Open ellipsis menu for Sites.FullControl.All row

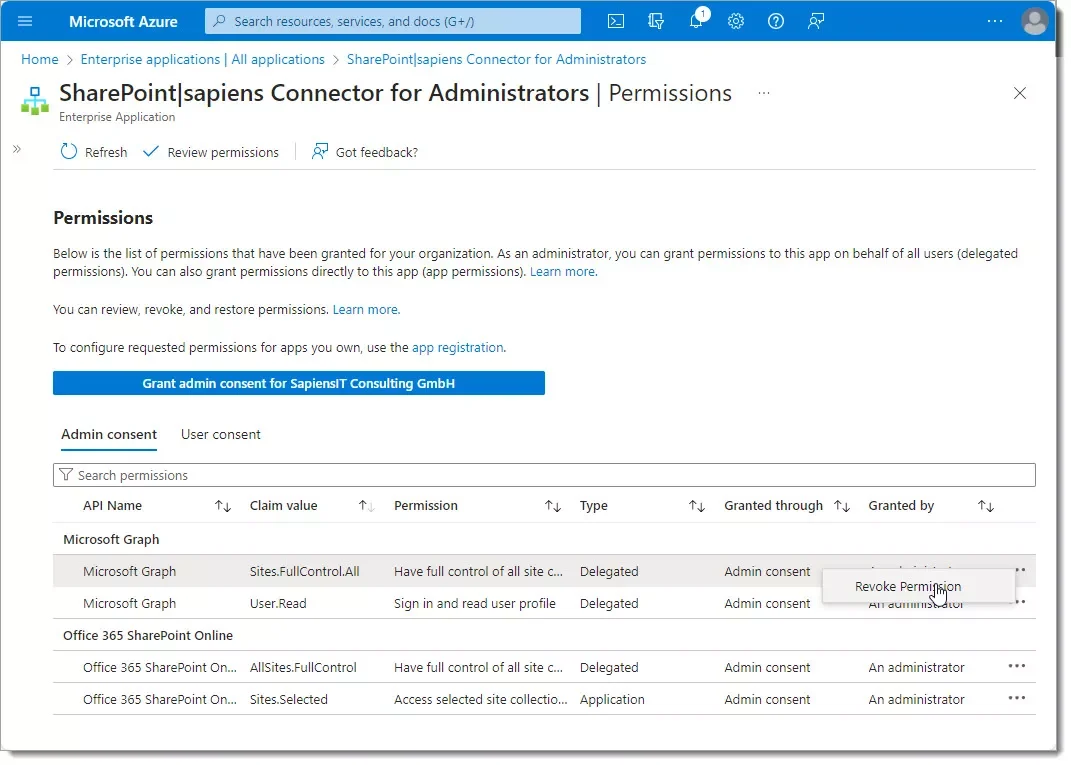pos(1020,570)
